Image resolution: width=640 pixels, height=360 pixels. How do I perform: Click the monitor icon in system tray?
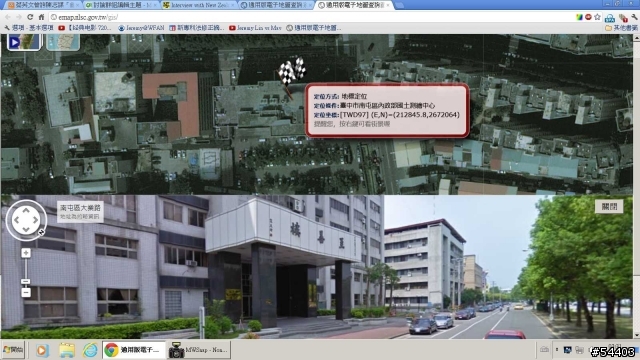(x=568, y=350)
